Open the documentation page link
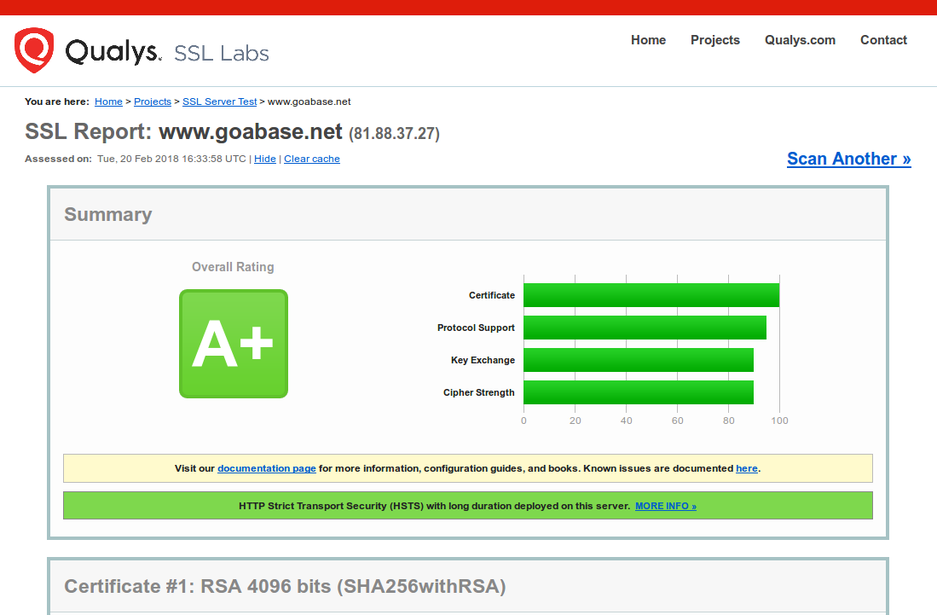The width and height of the screenshot is (937, 615). (267, 469)
